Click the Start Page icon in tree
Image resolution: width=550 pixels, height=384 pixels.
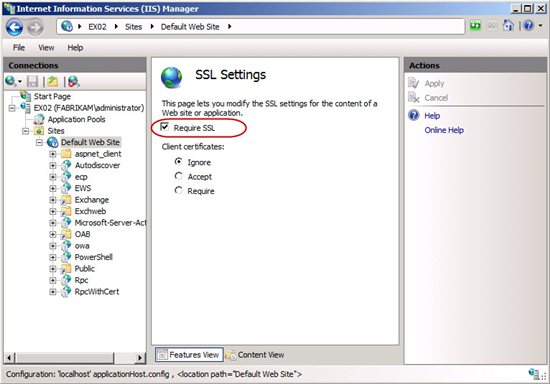coord(25,95)
